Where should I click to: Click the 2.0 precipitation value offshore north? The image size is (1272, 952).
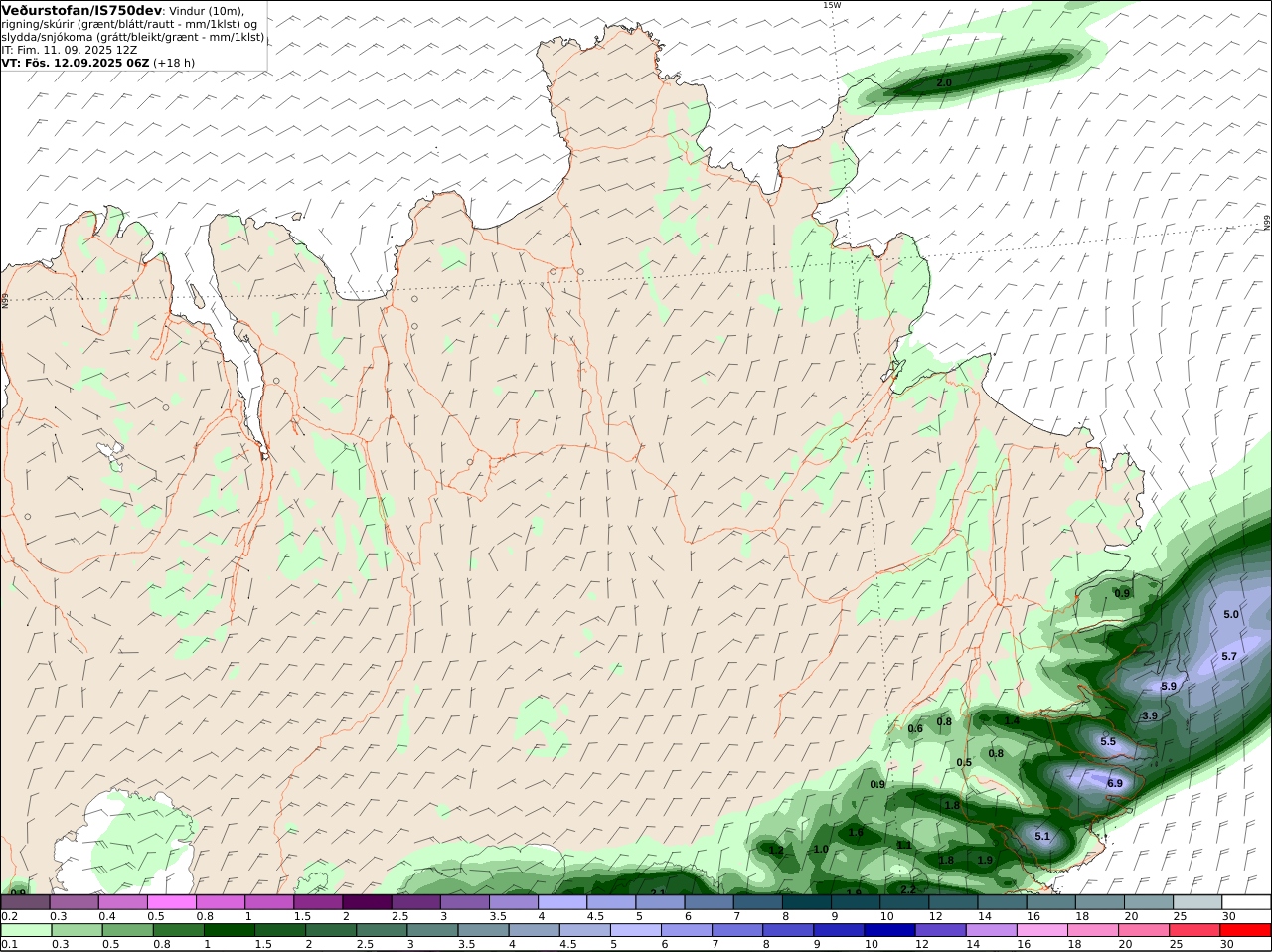point(944,82)
